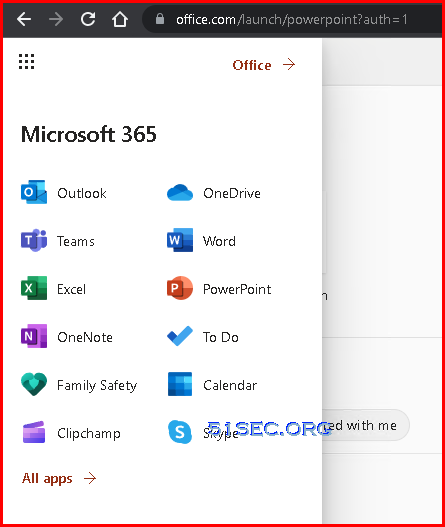
Task: Select the office.com address bar
Action: click(x=292, y=19)
